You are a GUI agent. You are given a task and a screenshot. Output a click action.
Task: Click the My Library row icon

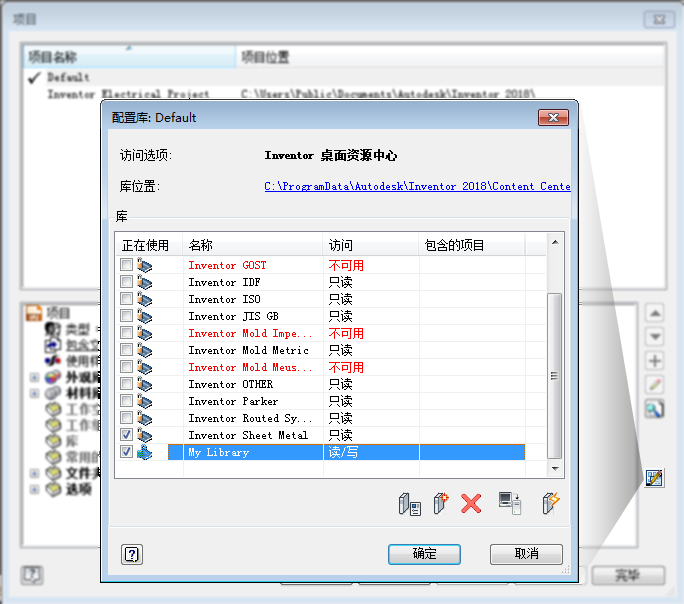[144, 452]
